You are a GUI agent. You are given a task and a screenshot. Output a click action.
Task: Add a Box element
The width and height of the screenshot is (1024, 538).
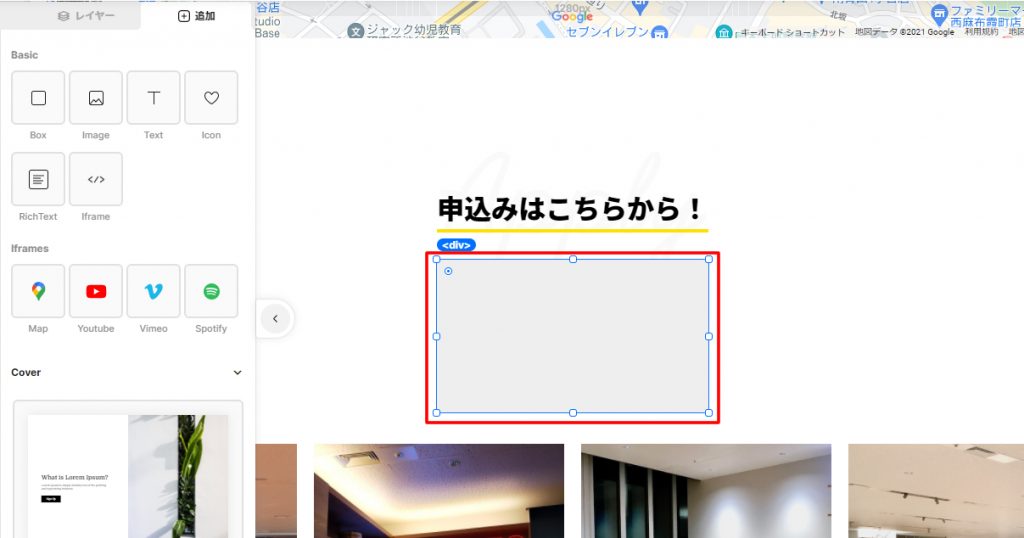[38, 98]
